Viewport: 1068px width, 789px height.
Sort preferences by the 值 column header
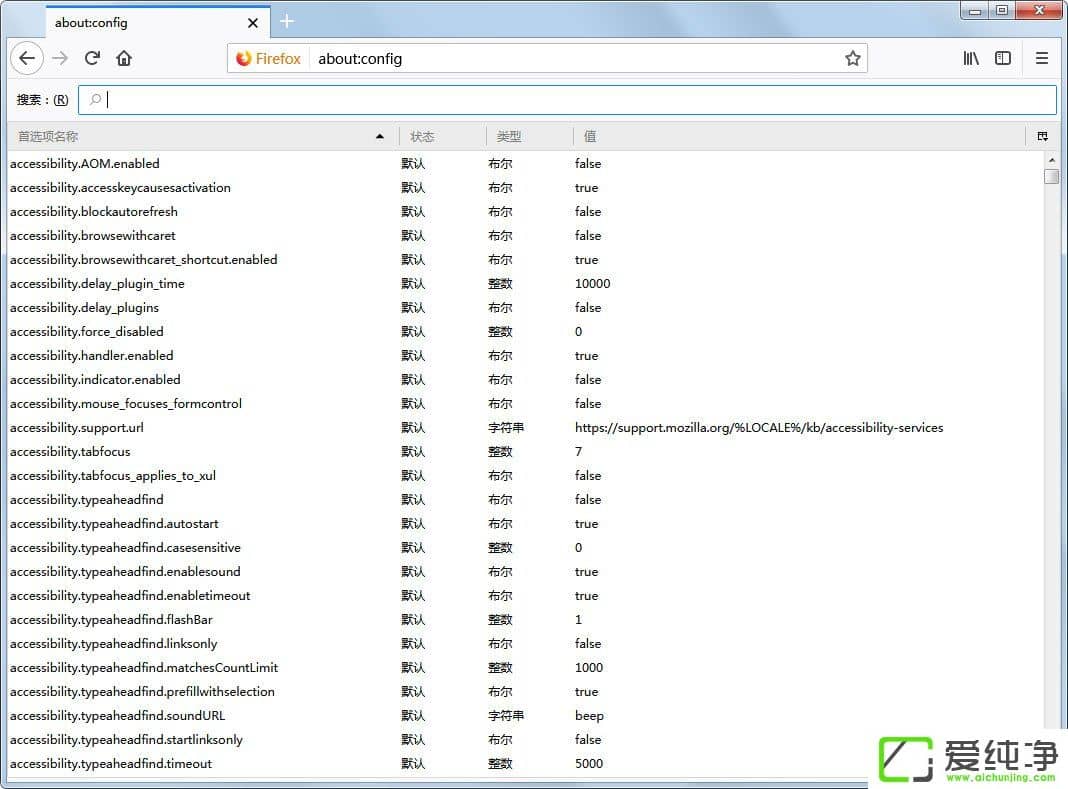[589, 135]
